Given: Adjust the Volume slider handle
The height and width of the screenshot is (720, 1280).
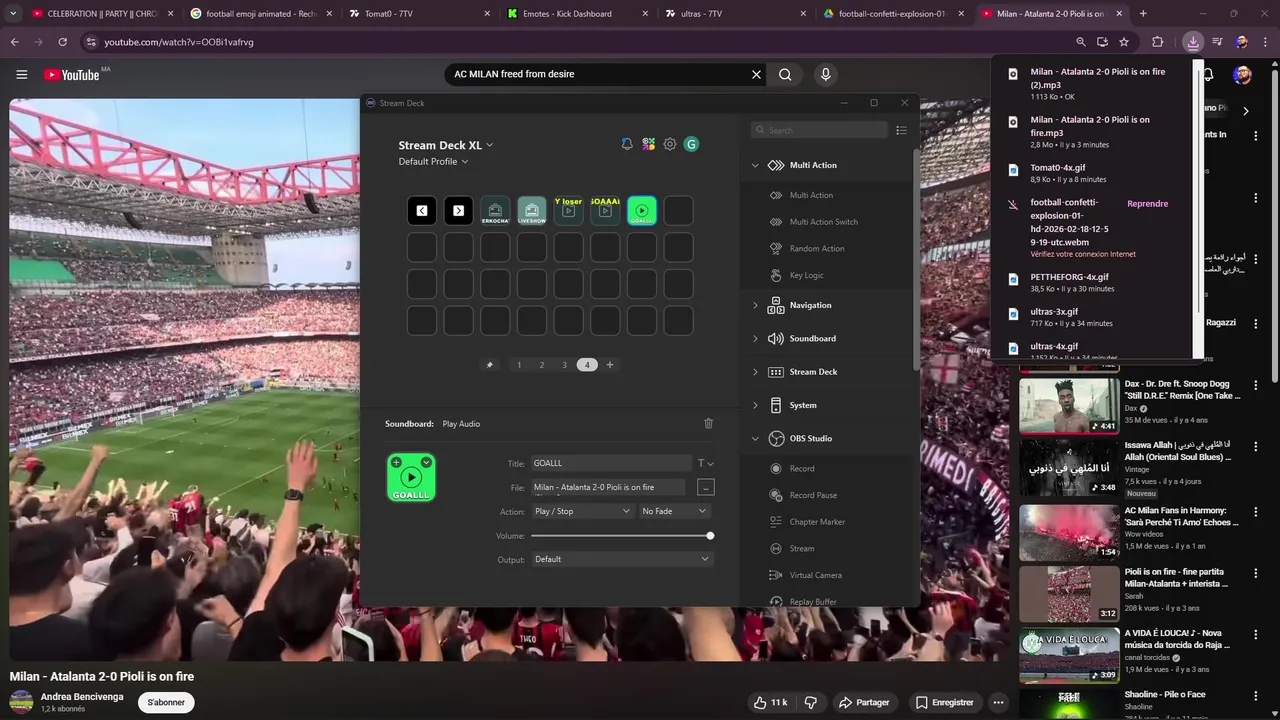Looking at the screenshot, I should pyautogui.click(x=710, y=536).
